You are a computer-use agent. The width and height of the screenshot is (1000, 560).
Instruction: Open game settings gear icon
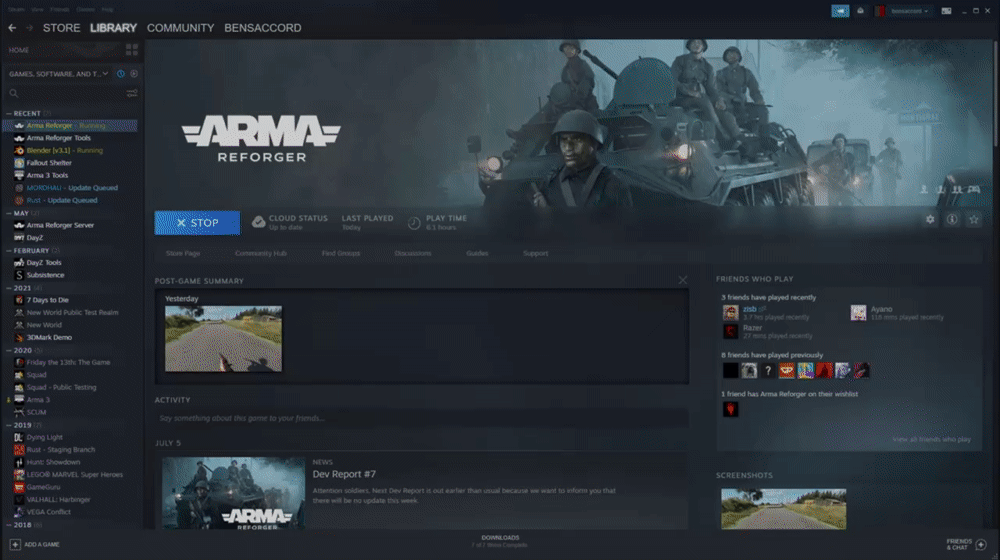click(x=930, y=219)
